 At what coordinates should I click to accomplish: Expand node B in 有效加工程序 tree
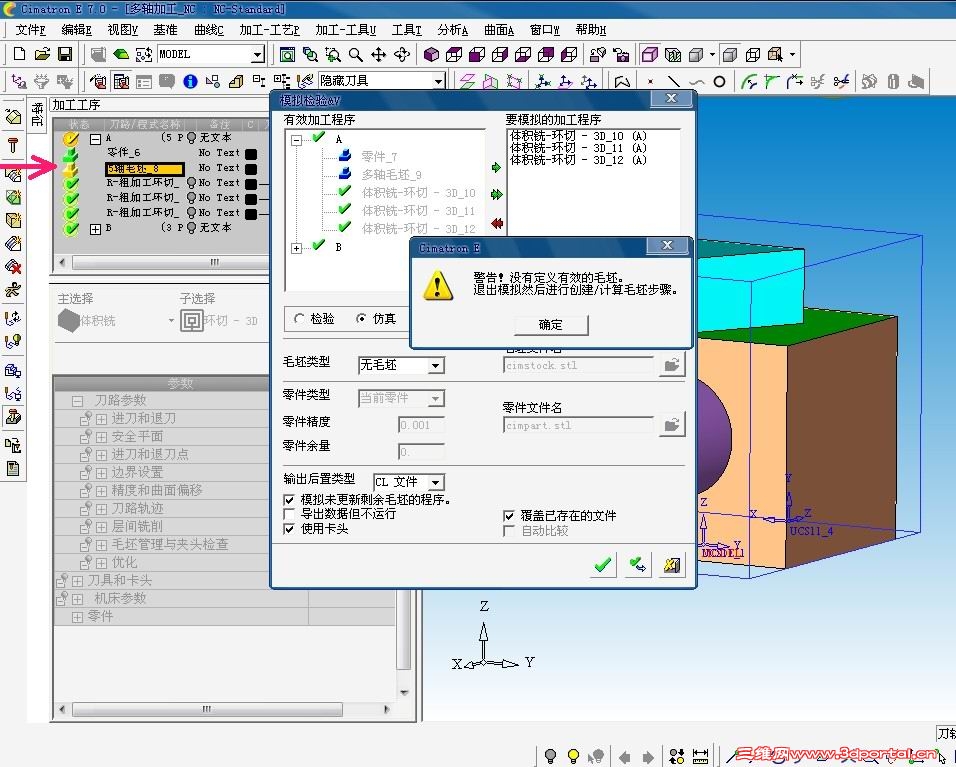[296, 248]
